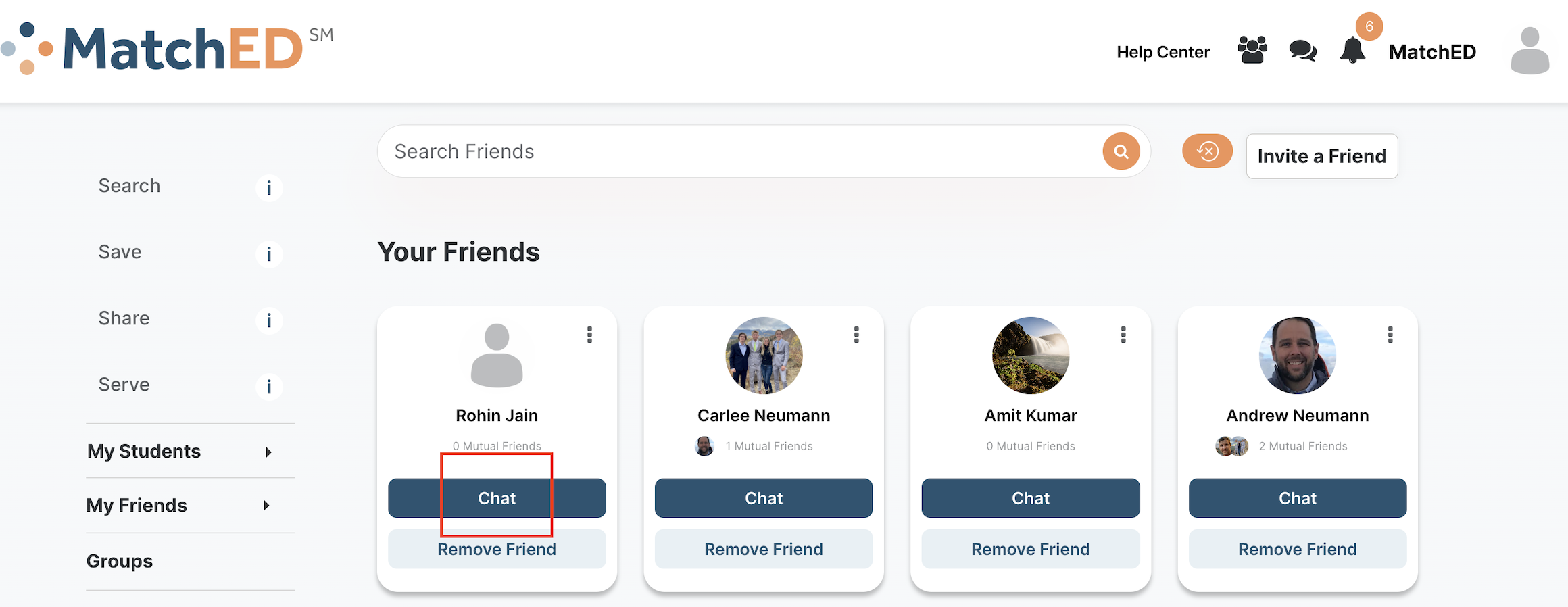Select the Share sidebar item
The height and width of the screenshot is (607, 1568).
tap(124, 318)
